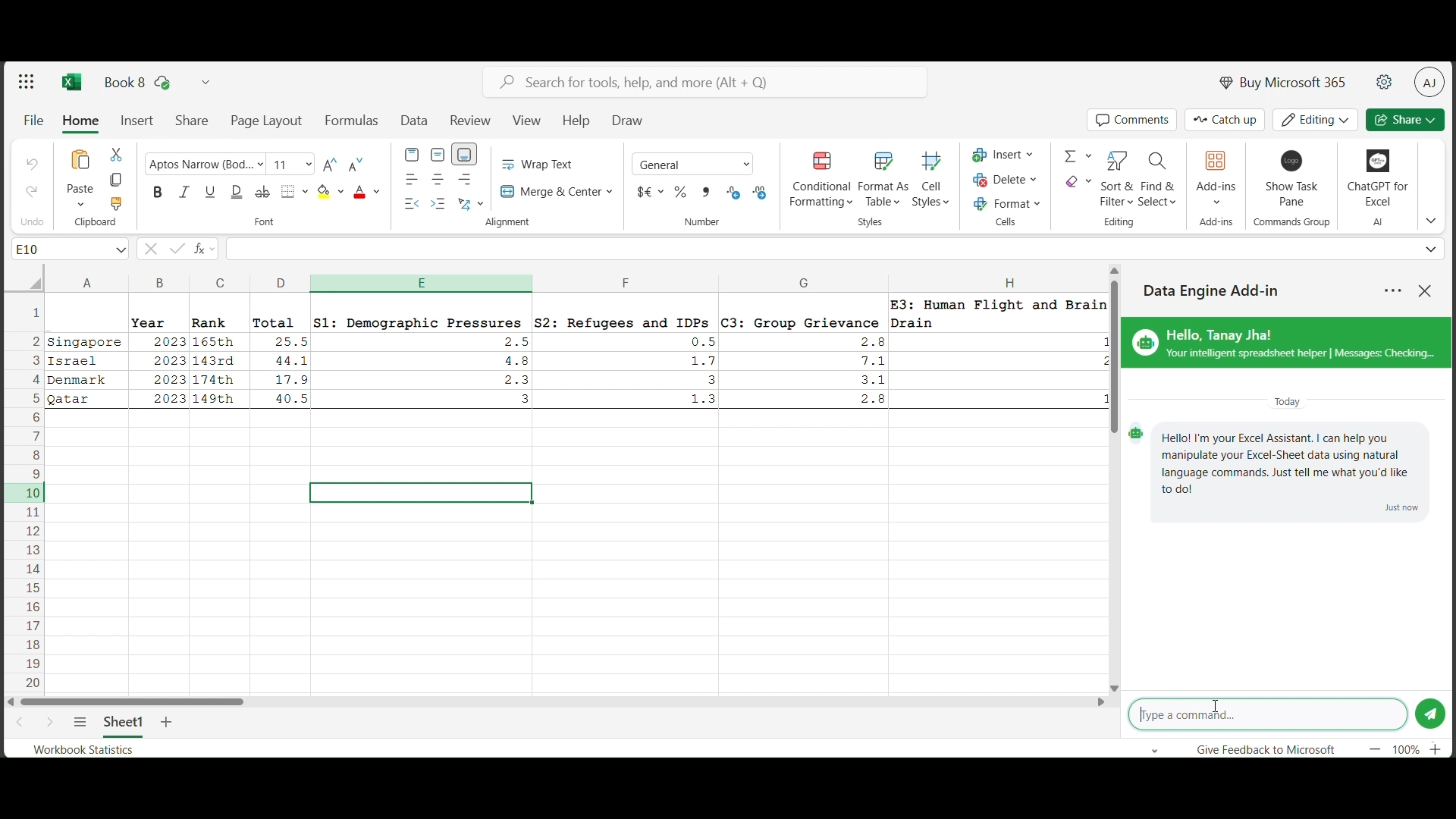Viewport: 1456px width, 819px height.
Task: Open the font name dropdown
Action: click(260, 165)
